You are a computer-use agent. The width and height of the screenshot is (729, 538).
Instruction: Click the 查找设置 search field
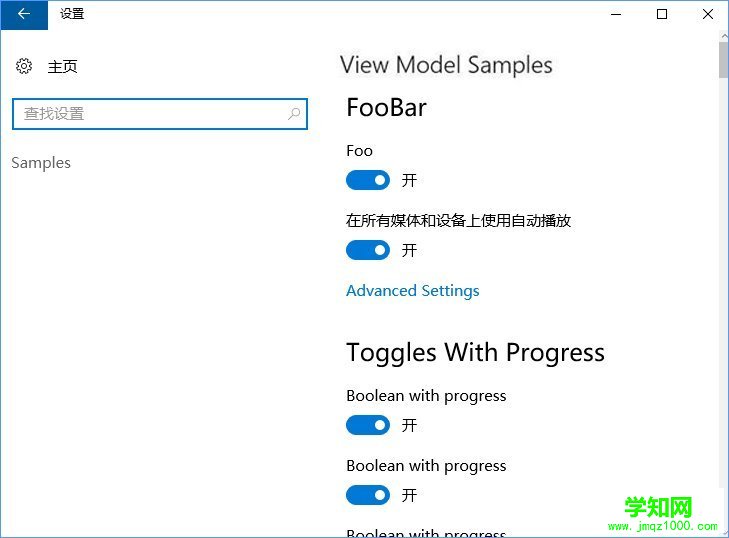coord(150,114)
